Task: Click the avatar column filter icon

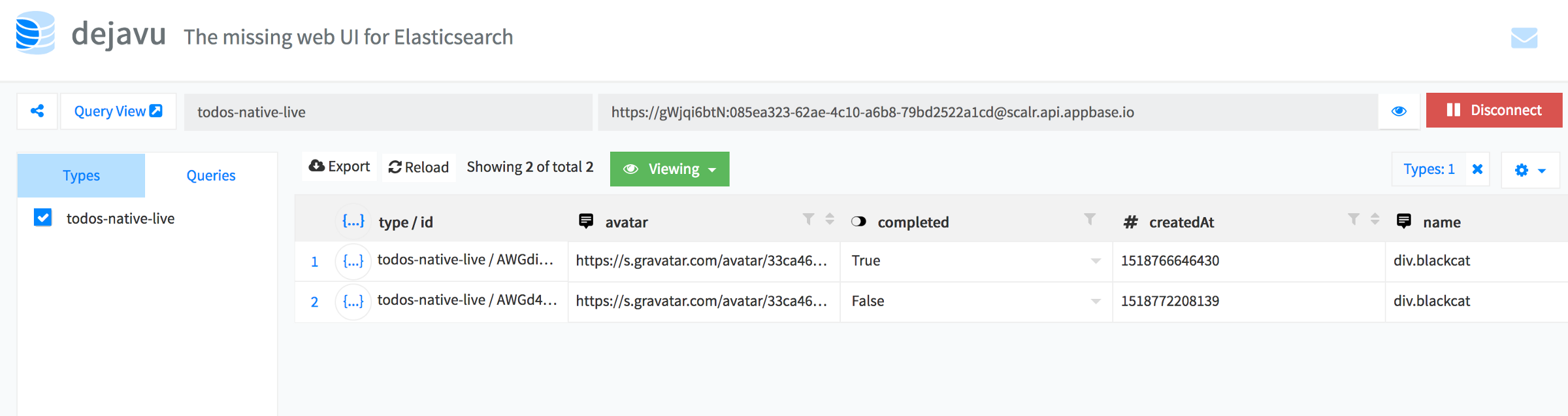Action: tap(808, 219)
